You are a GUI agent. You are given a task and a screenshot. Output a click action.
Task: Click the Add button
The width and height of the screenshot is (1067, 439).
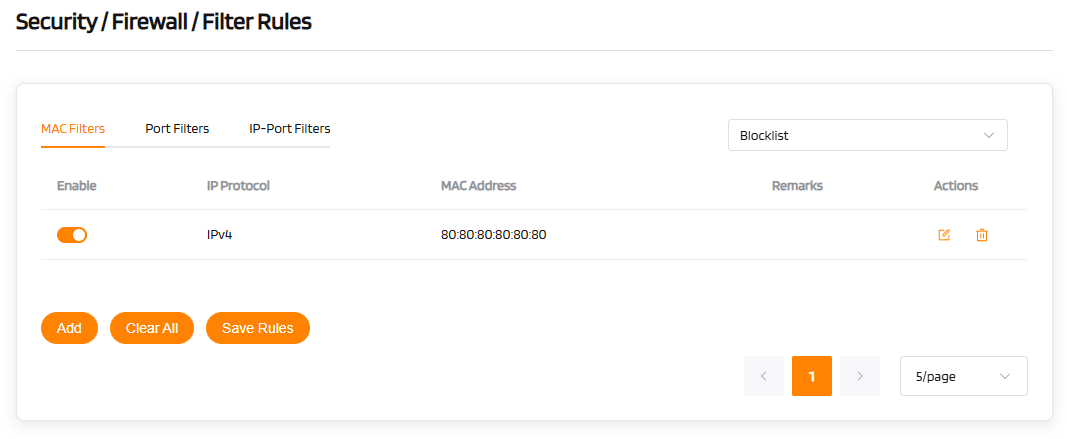(69, 328)
